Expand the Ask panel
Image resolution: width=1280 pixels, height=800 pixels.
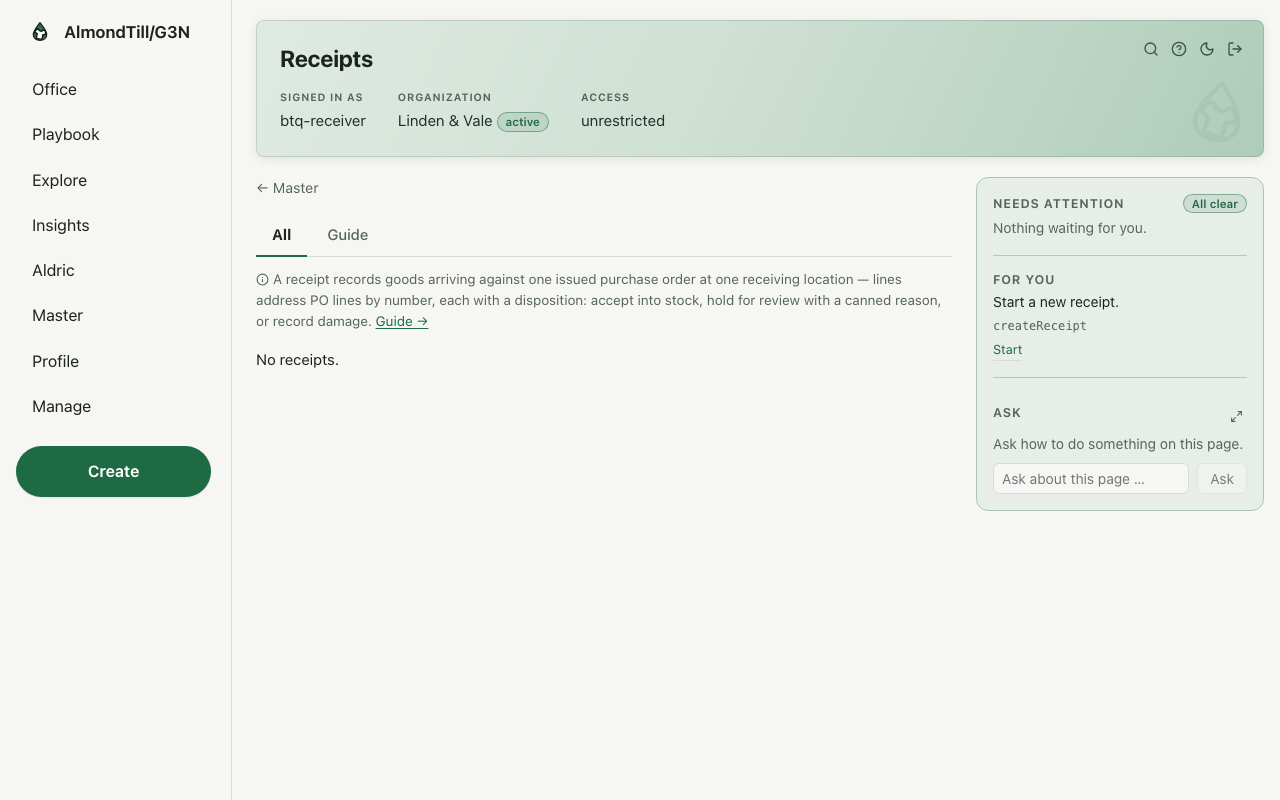1236,416
